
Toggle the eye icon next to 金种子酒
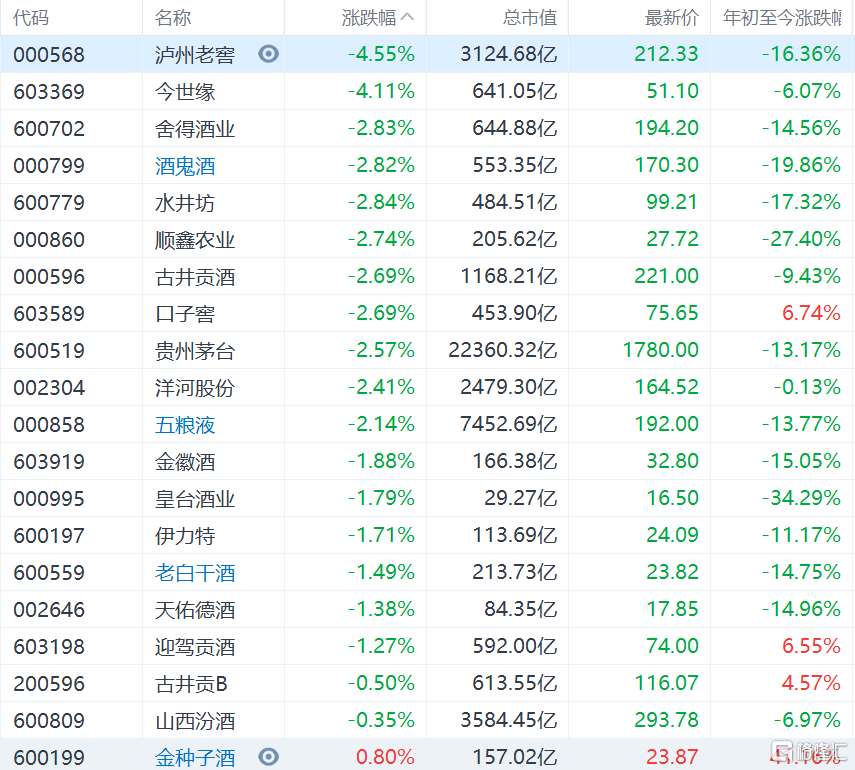[x=268, y=756]
